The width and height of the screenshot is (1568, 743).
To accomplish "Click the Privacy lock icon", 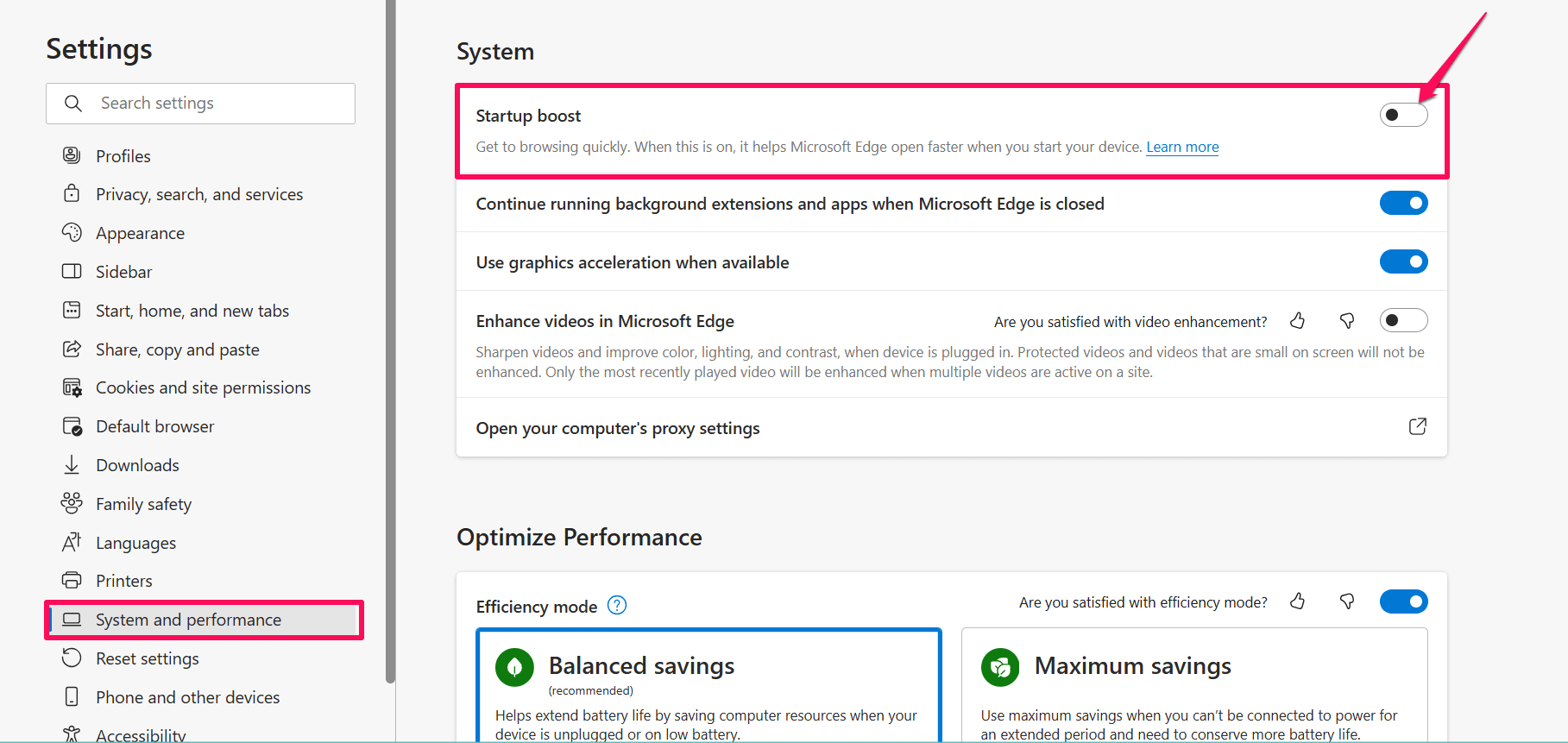I will point(72,193).
